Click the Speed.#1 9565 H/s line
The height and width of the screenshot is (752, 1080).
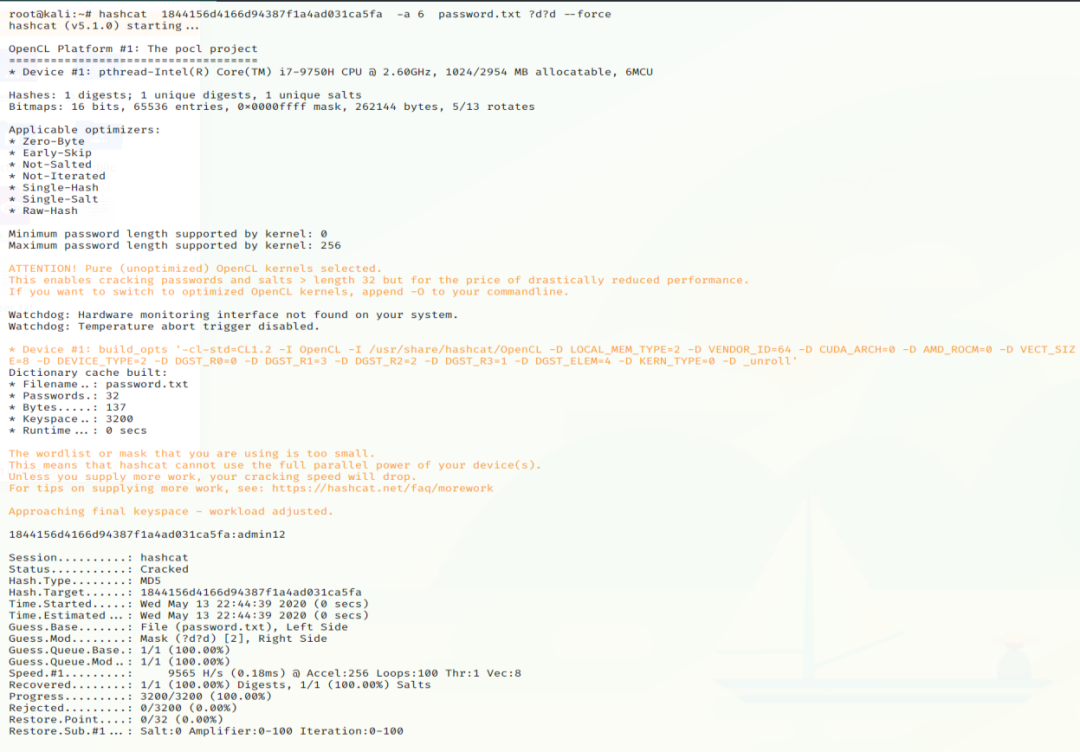coord(264,673)
